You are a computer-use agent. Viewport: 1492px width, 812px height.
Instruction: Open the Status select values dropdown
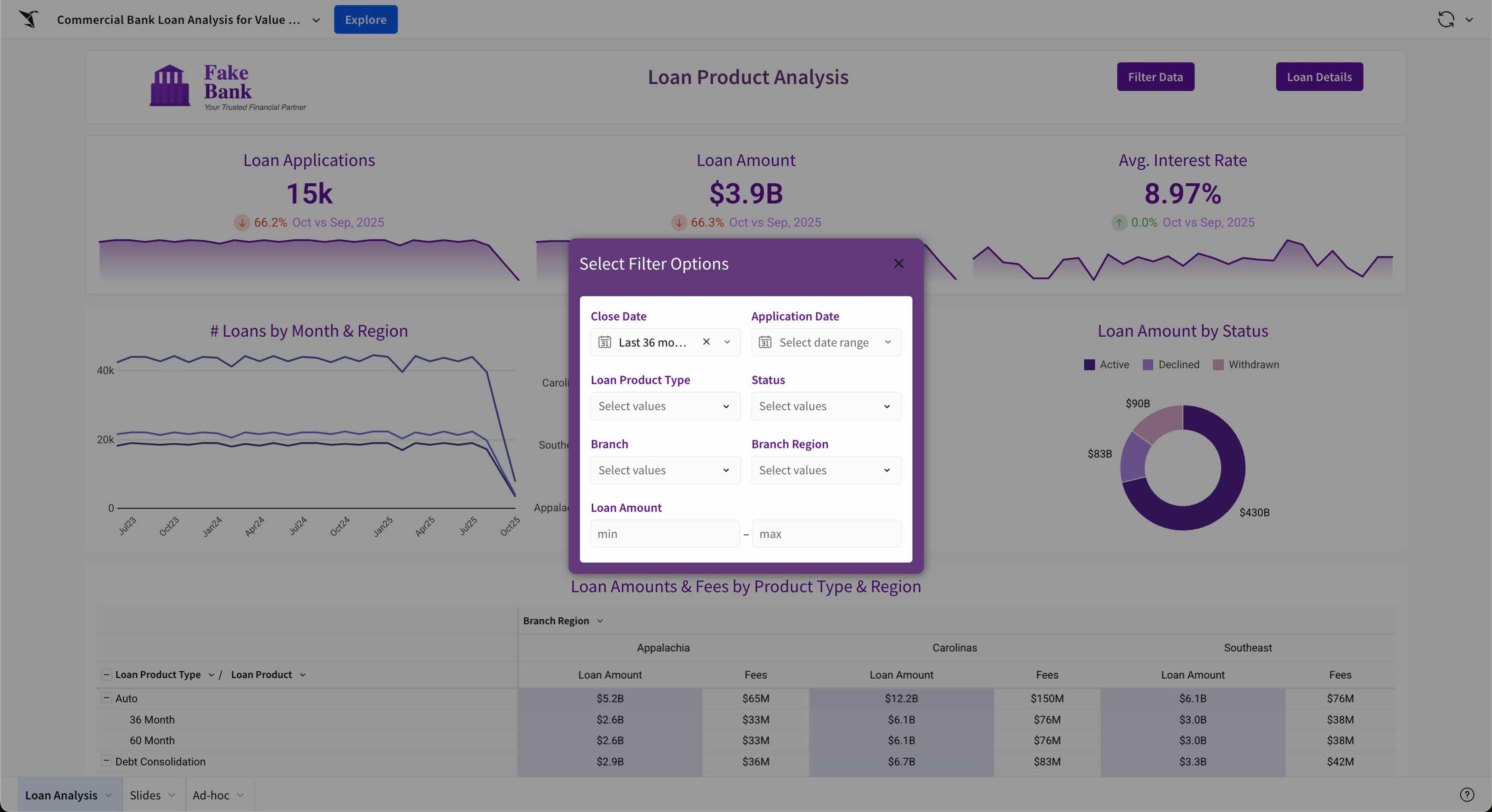coord(826,406)
